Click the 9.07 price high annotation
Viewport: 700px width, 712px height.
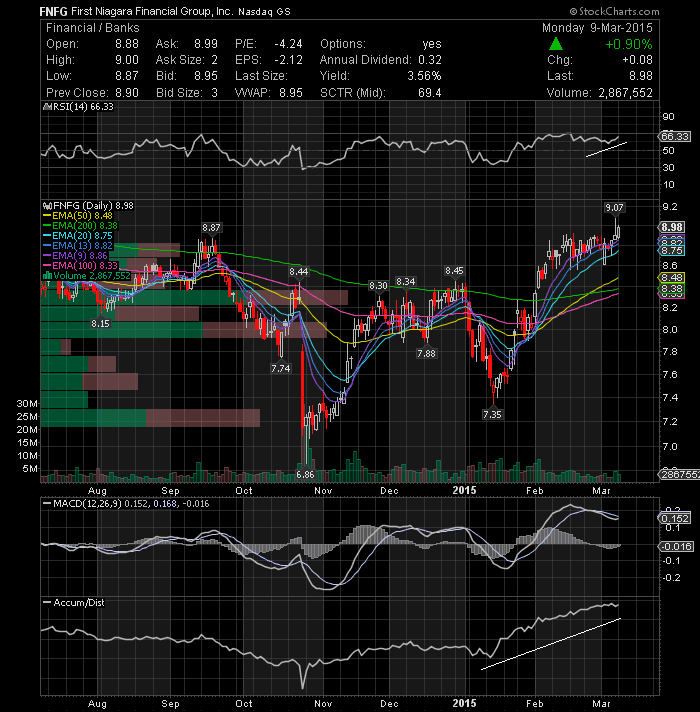(x=614, y=208)
